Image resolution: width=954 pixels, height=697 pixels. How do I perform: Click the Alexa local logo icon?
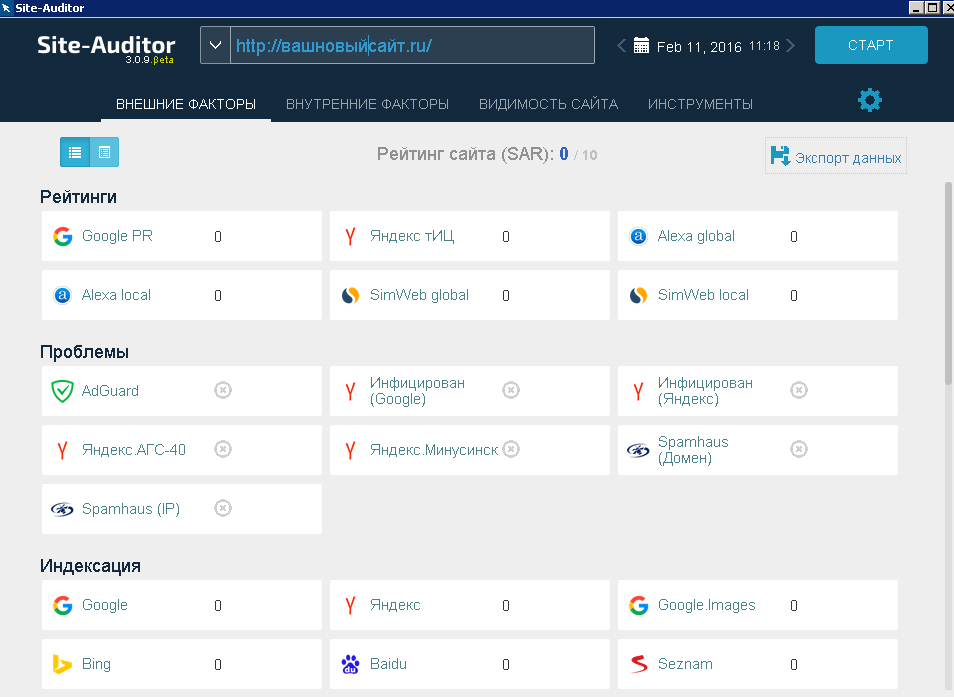pyautogui.click(x=63, y=295)
